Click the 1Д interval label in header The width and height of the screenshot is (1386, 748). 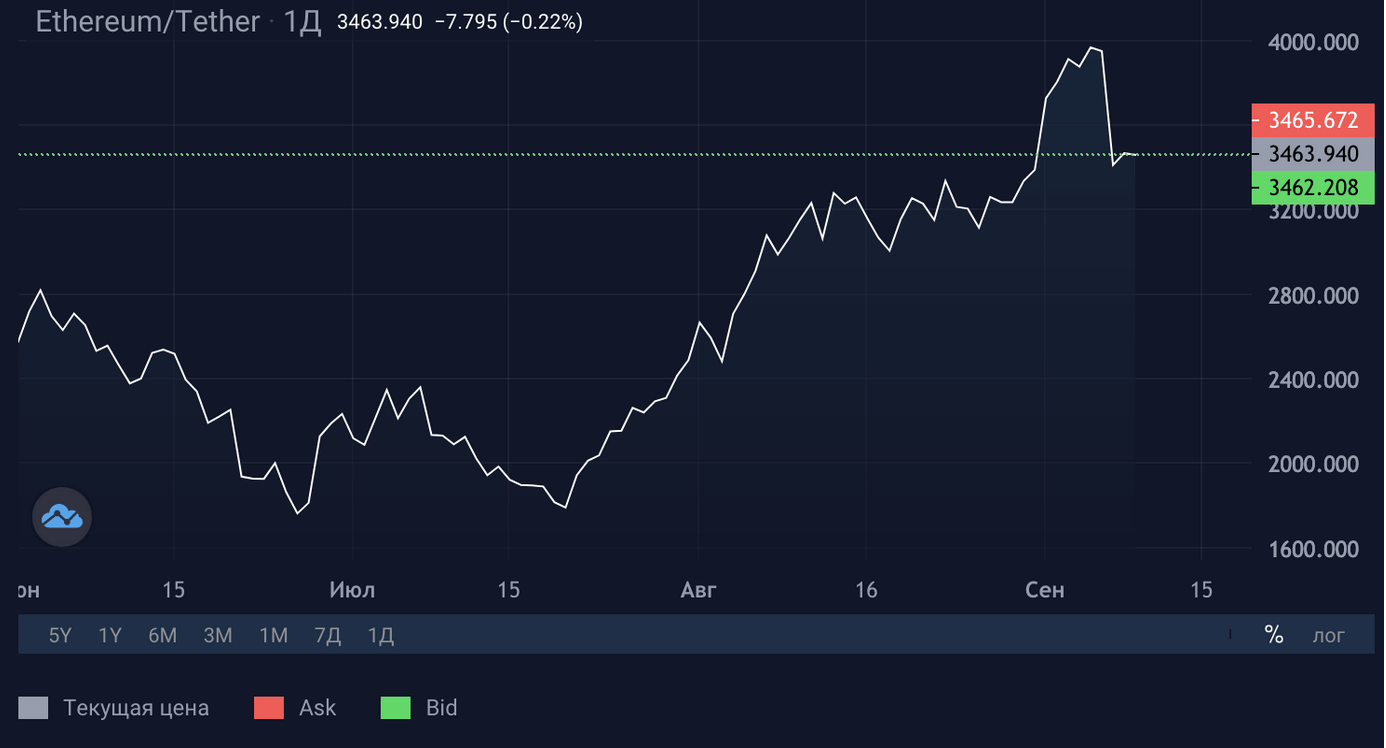point(303,21)
